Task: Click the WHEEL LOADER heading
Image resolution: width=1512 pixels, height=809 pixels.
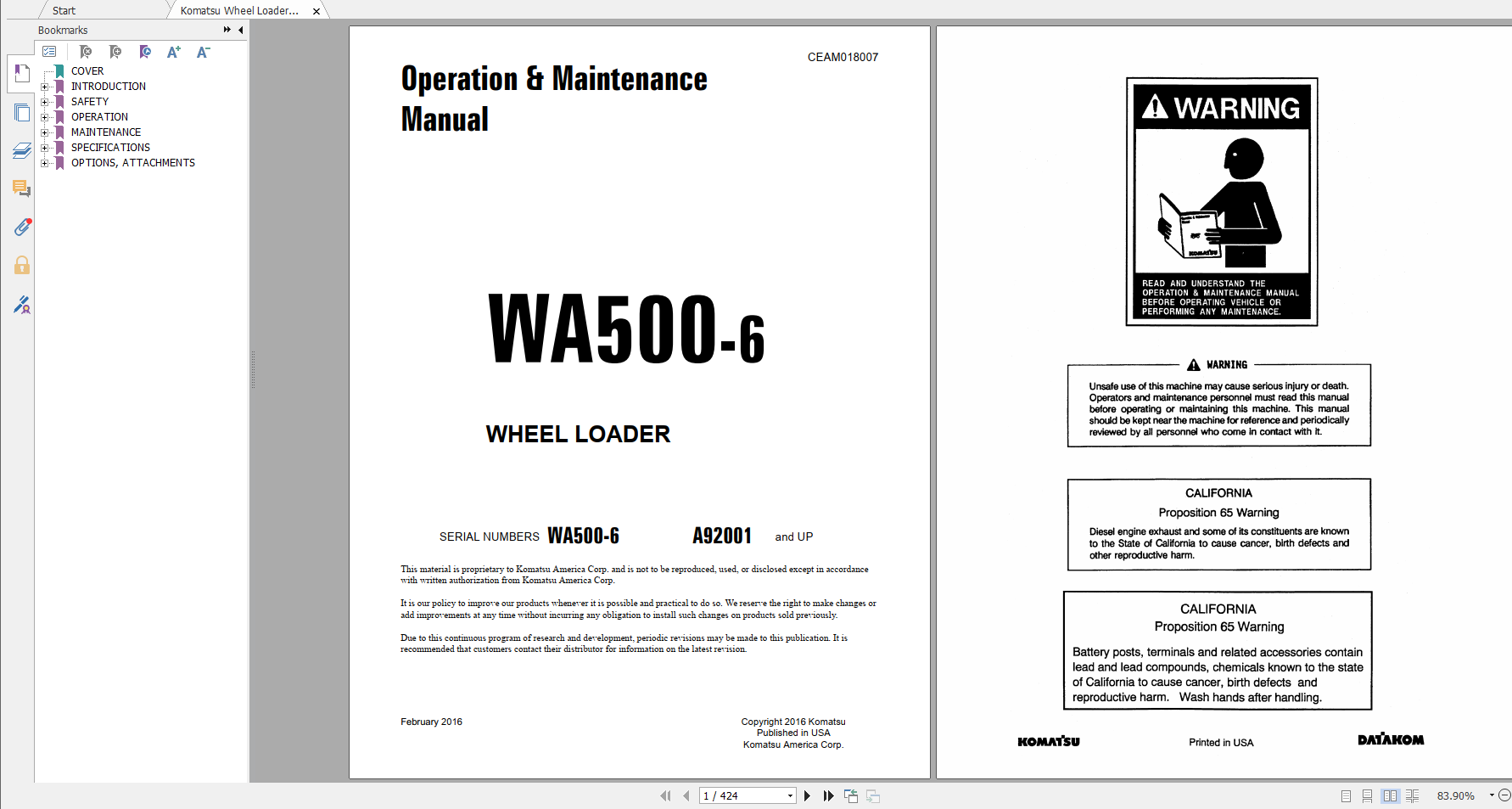Action: [578, 434]
